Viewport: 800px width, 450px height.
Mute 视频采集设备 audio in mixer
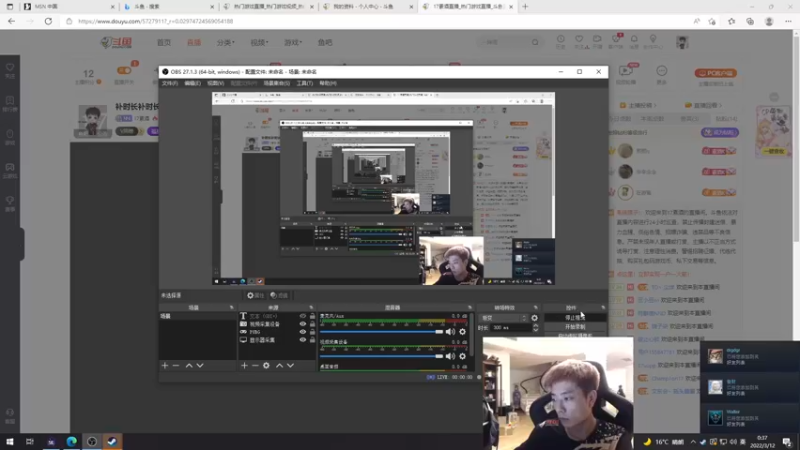pyautogui.click(x=450, y=356)
